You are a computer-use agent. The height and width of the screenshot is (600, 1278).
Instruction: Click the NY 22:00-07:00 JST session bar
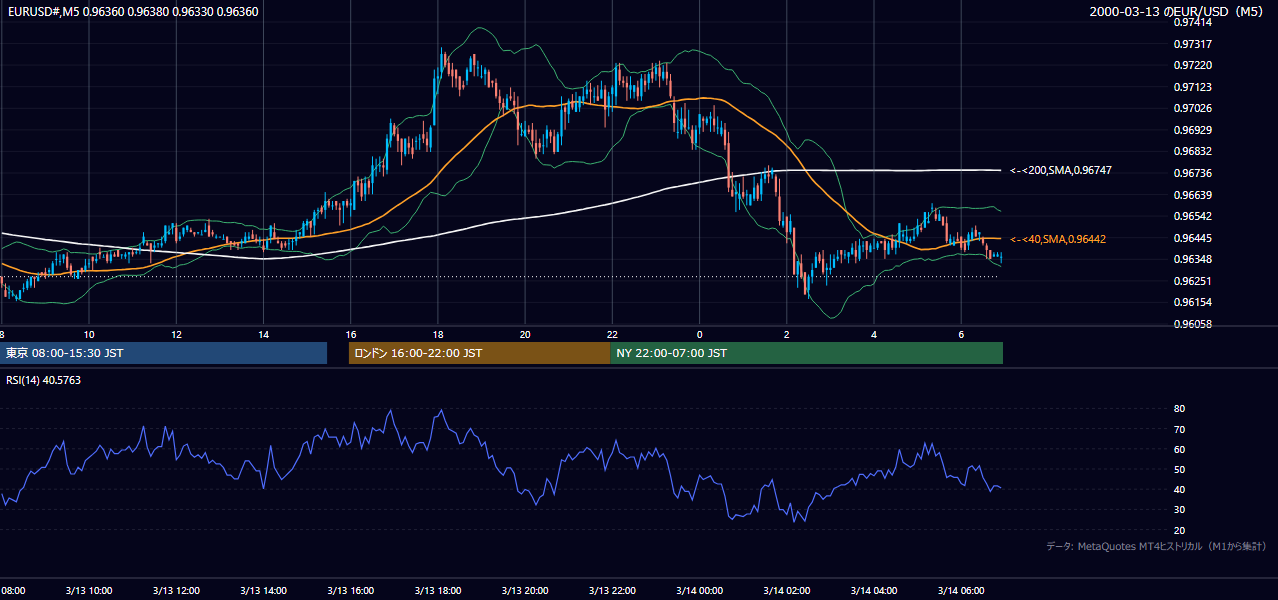[806, 353]
